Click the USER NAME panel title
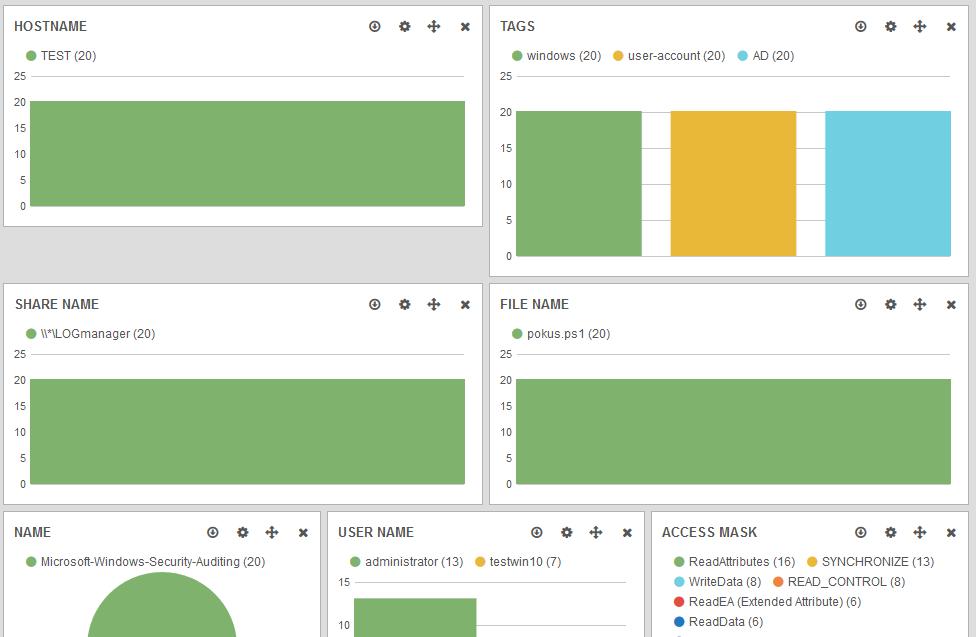The image size is (976, 637). point(376,532)
